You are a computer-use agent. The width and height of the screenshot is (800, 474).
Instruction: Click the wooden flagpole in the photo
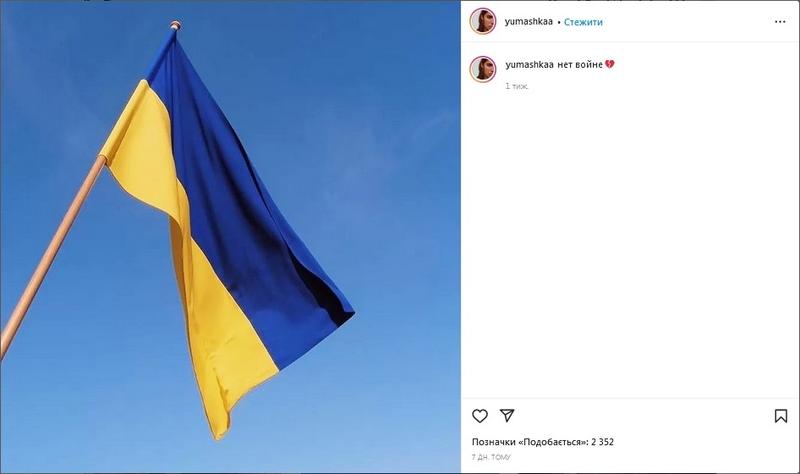(x=51, y=255)
